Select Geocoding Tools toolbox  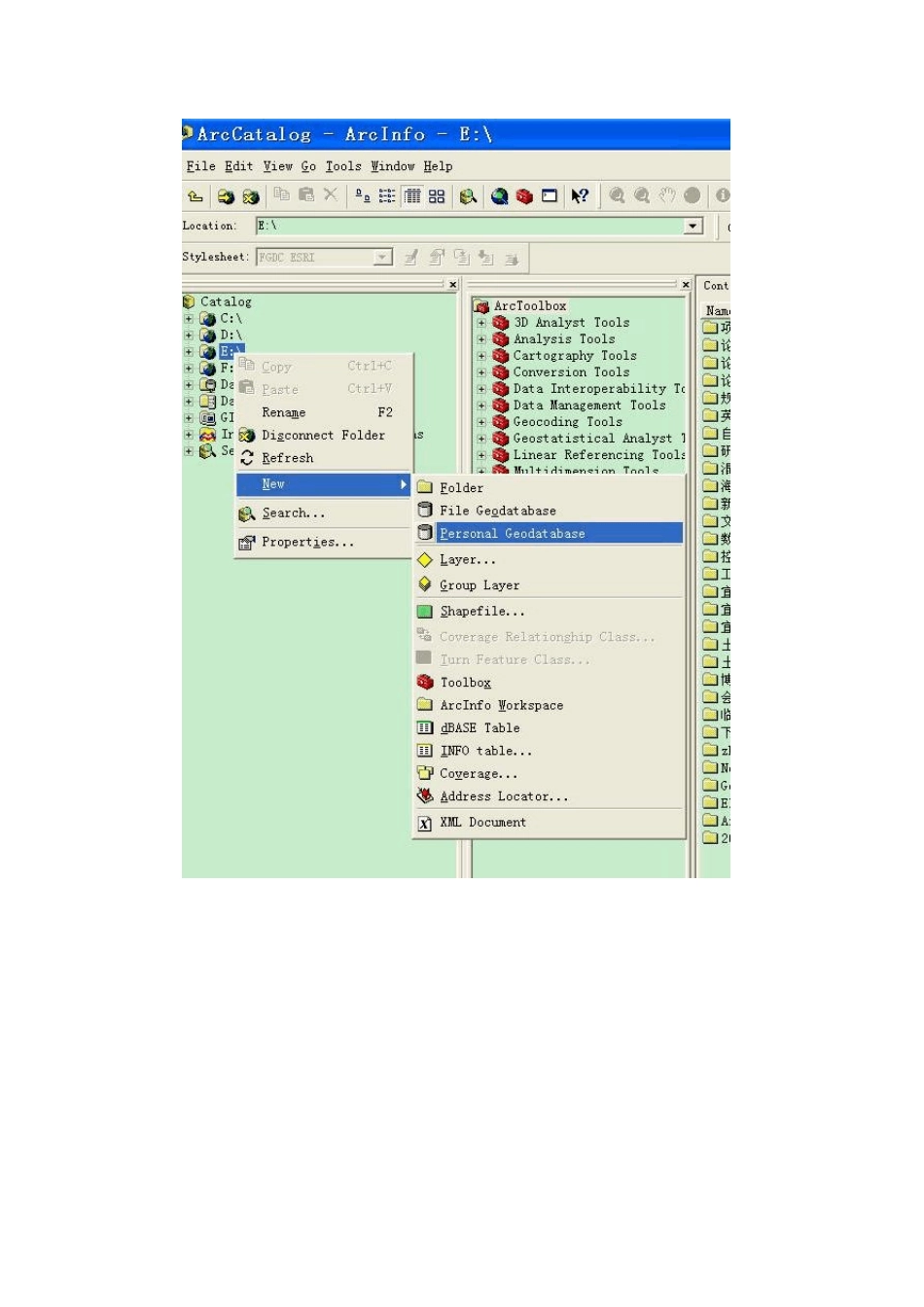click(x=568, y=422)
